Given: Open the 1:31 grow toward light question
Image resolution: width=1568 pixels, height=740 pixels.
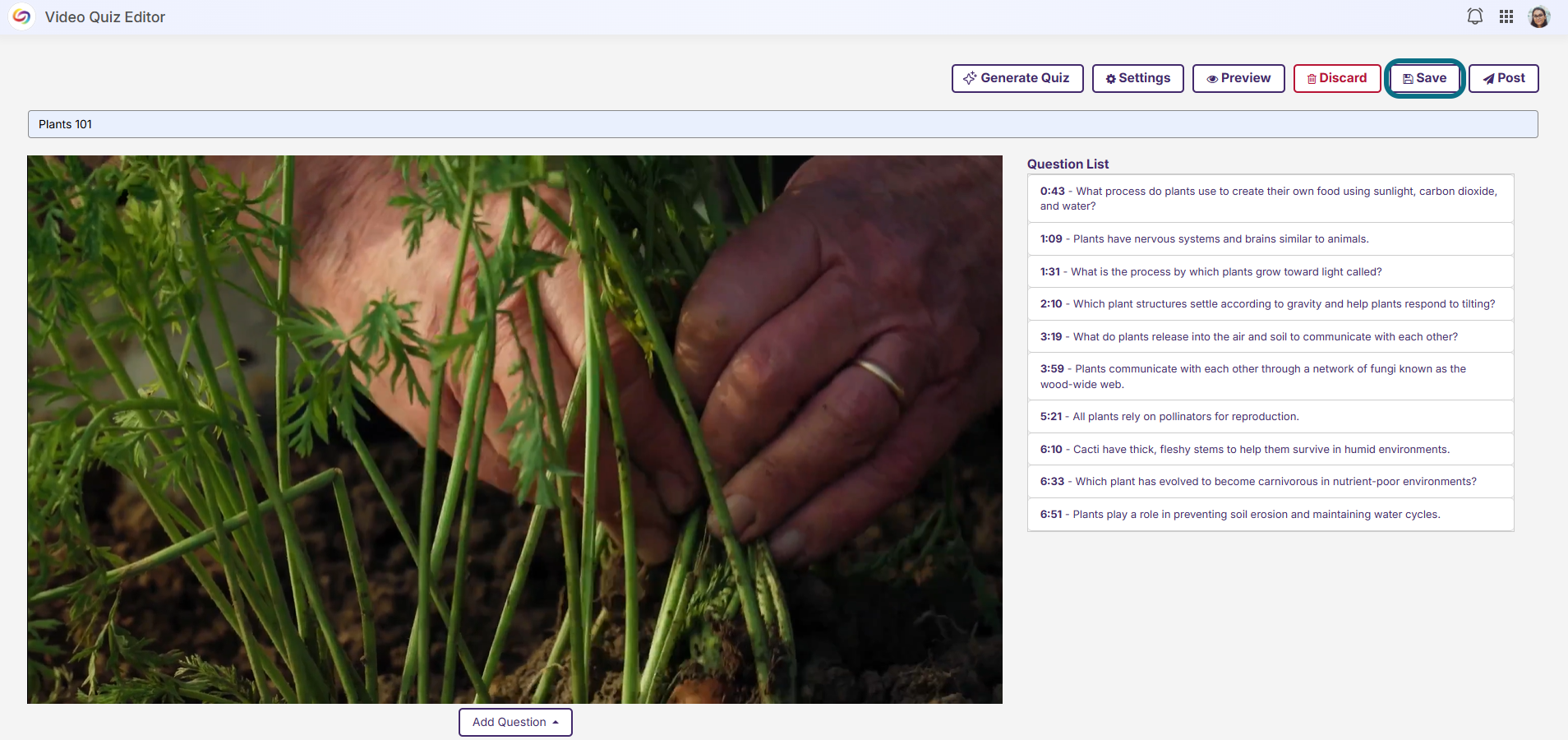Looking at the screenshot, I should click(1271, 271).
